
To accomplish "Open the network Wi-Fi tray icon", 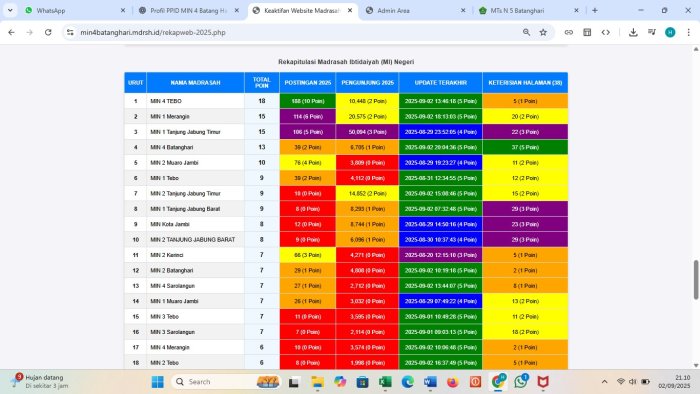I will coord(621,382).
